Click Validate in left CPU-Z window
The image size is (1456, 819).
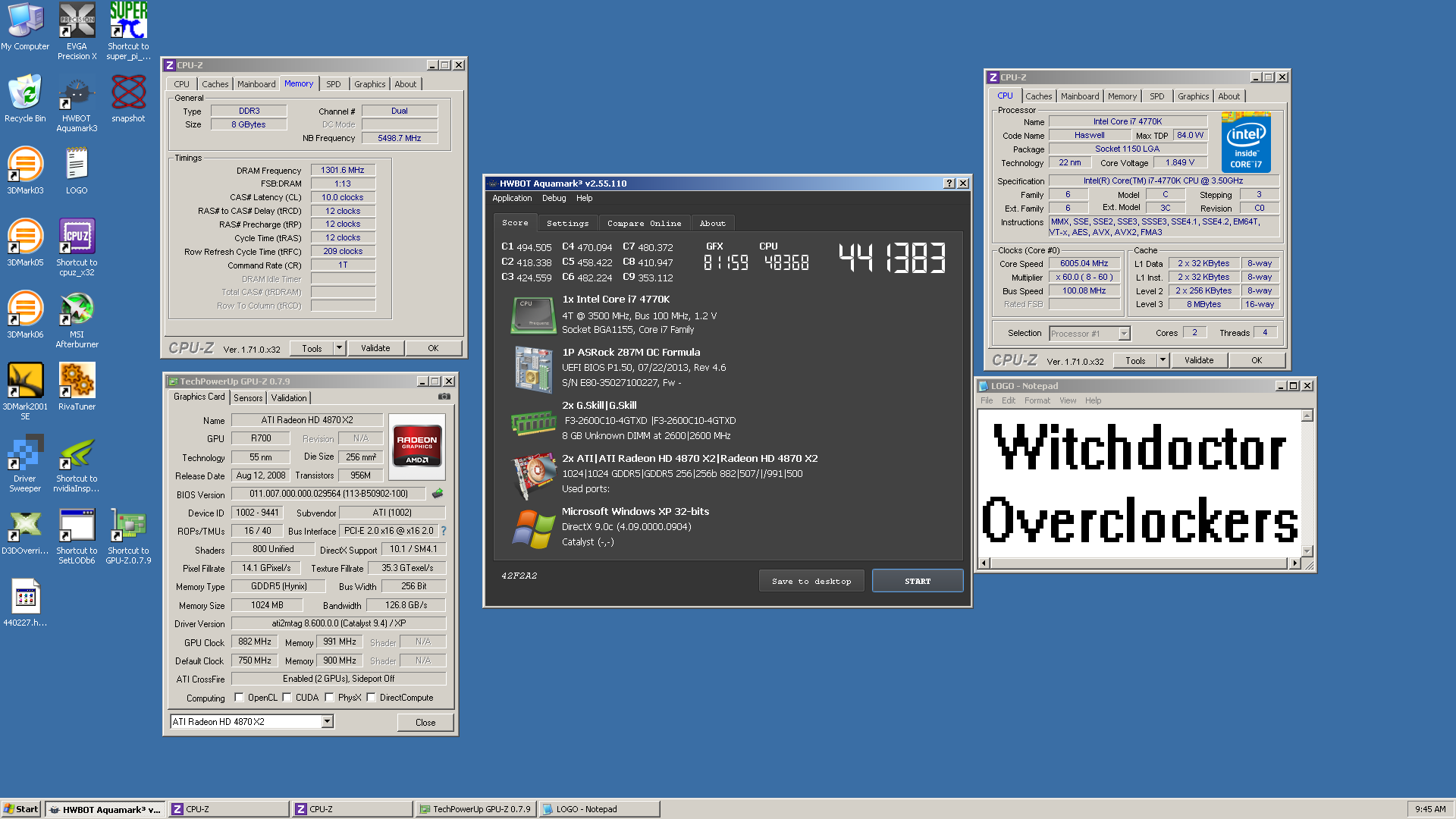(375, 348)
